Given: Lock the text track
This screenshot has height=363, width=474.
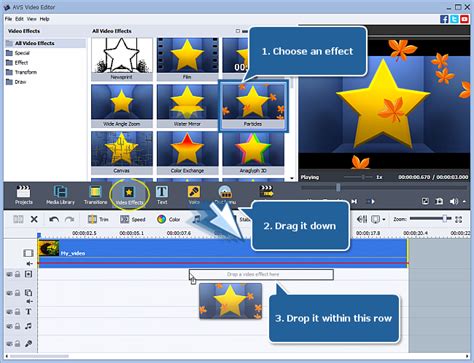Looking at the screenshot, I should tap(17, 312).
